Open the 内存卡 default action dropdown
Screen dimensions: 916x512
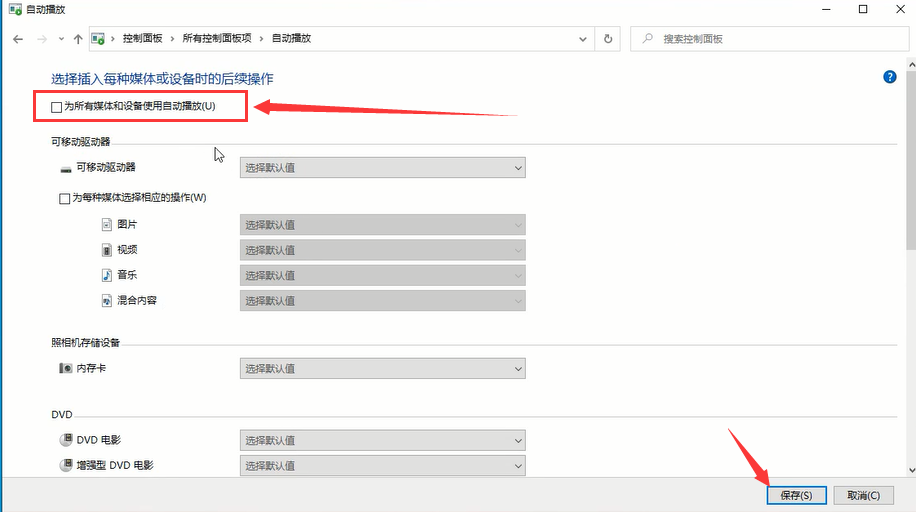tap(382, 369)
